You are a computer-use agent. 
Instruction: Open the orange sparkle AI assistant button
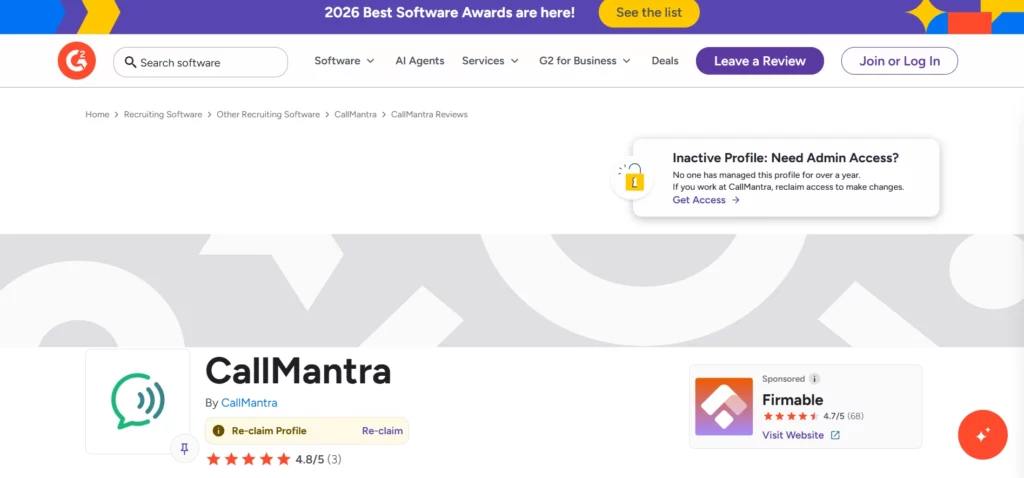[x=982, y=435]
